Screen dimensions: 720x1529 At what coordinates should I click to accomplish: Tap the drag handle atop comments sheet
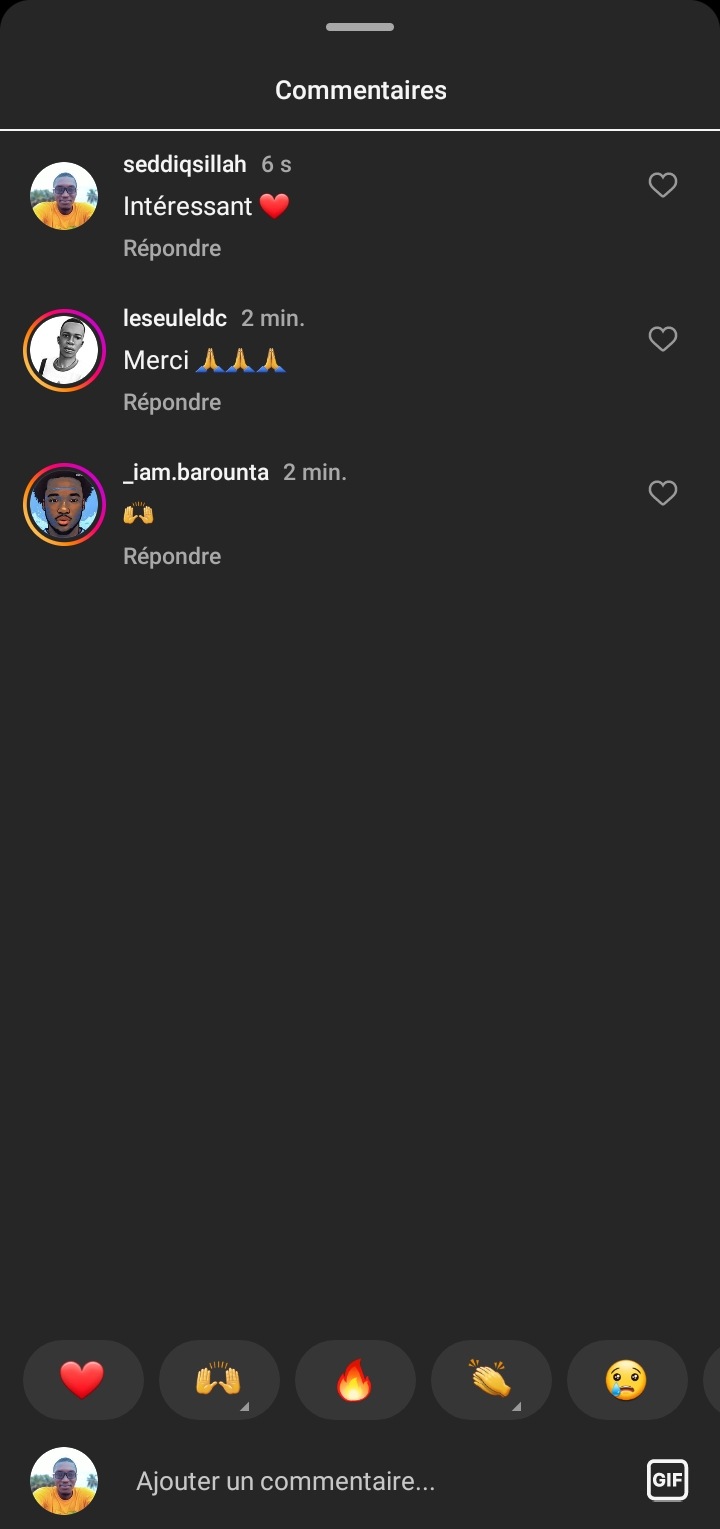(360, 27)
